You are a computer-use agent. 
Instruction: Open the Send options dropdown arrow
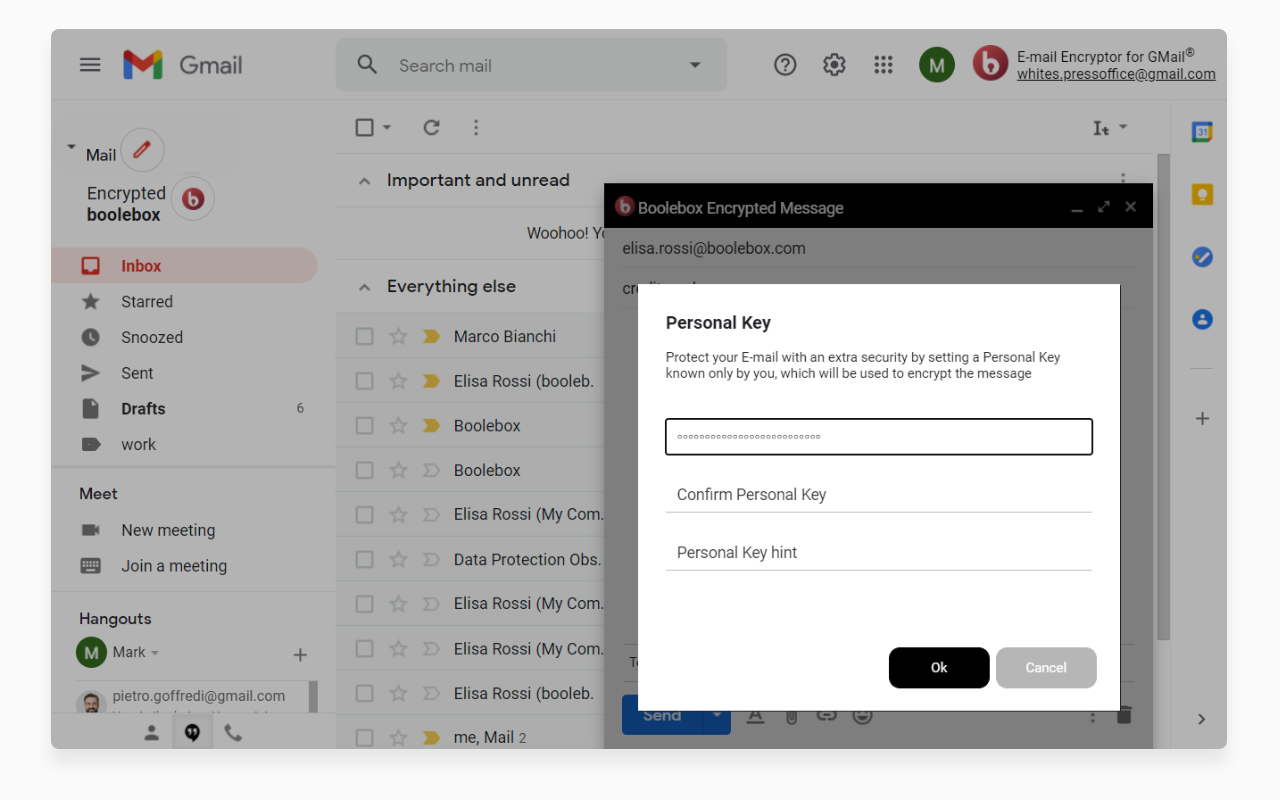(717, 716)
